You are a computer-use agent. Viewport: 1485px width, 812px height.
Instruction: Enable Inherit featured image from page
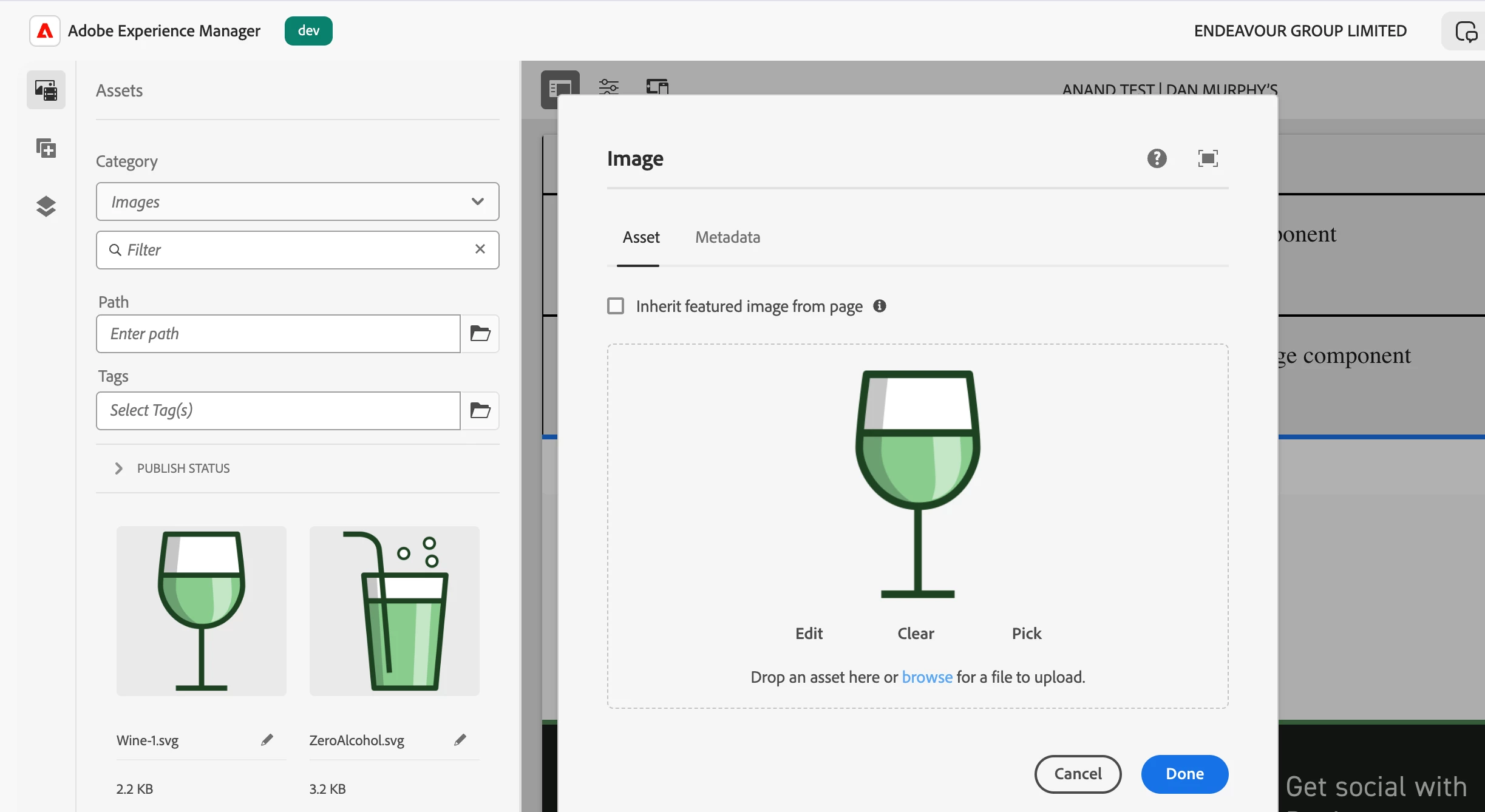tap(616, 306)
